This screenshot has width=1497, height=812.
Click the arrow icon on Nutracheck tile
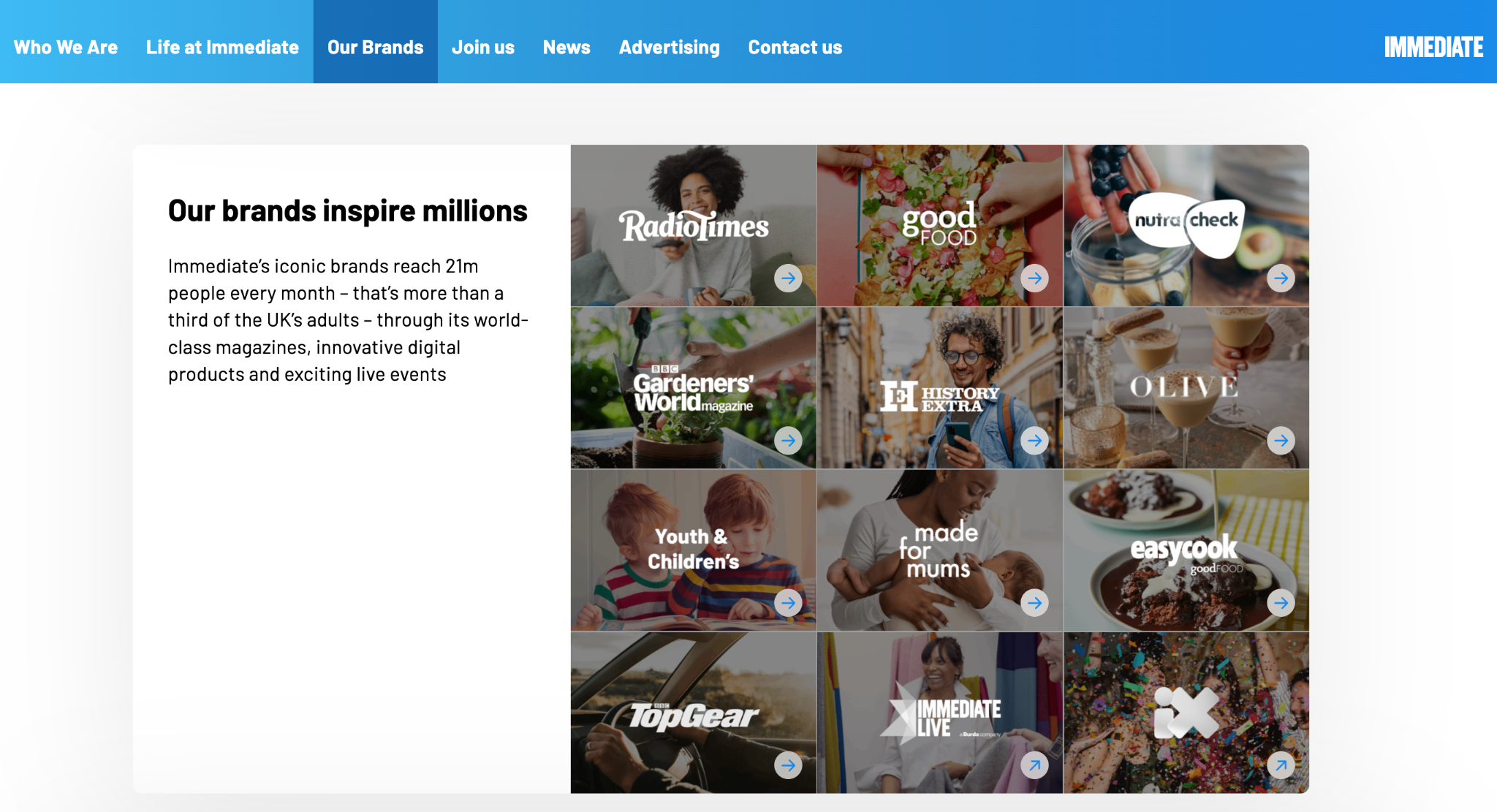1281,278
